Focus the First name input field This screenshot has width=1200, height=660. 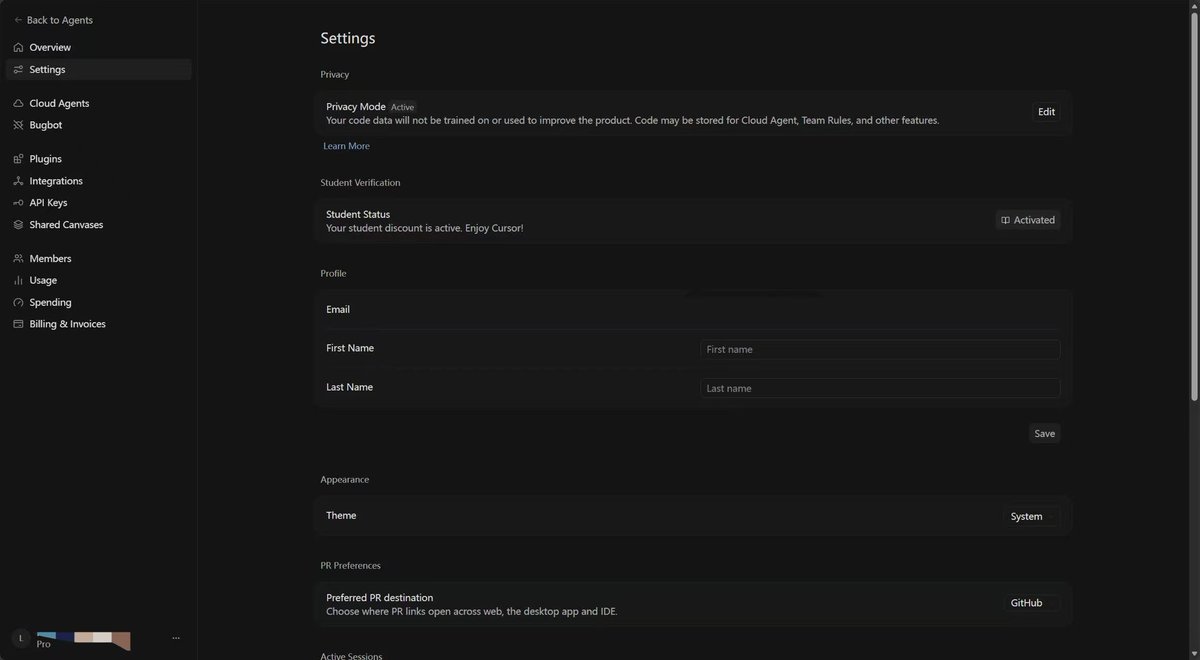pyautogui.click(x=880, y=350)
